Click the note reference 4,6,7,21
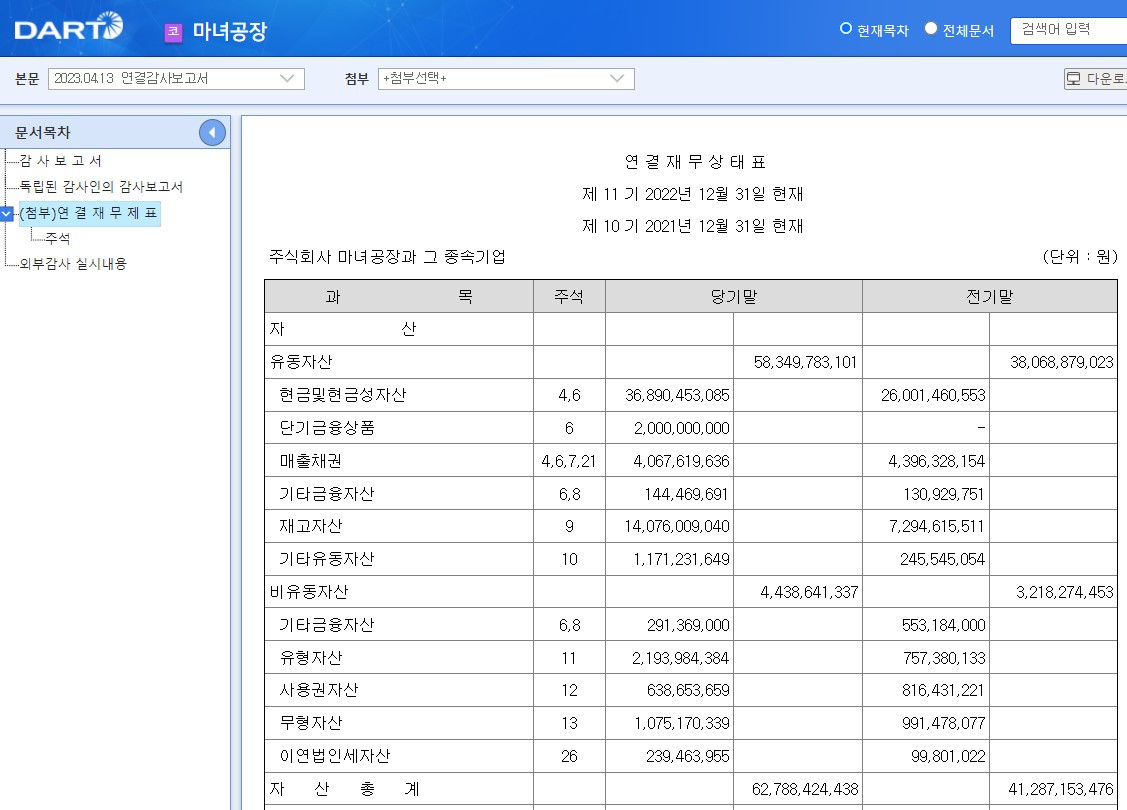 point(569,461)
